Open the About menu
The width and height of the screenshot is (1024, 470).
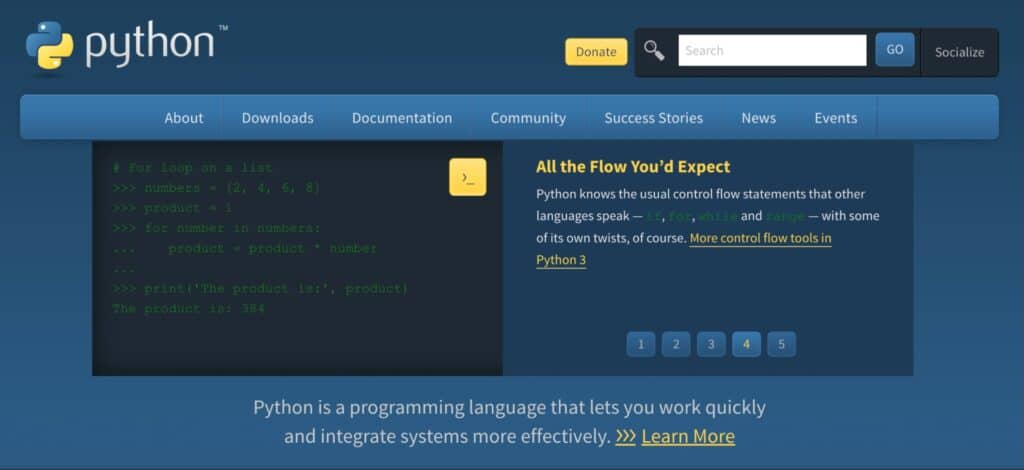point(184,118)
